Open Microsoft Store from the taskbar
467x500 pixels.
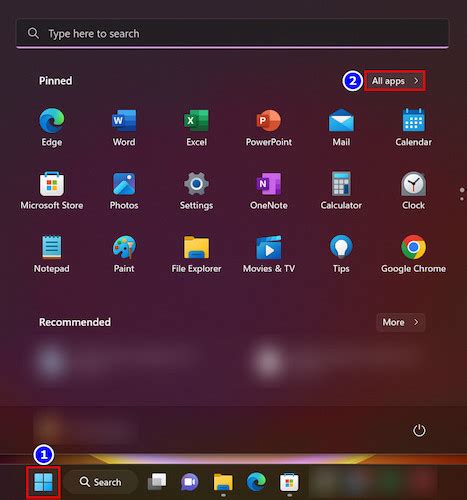point(289,482)
